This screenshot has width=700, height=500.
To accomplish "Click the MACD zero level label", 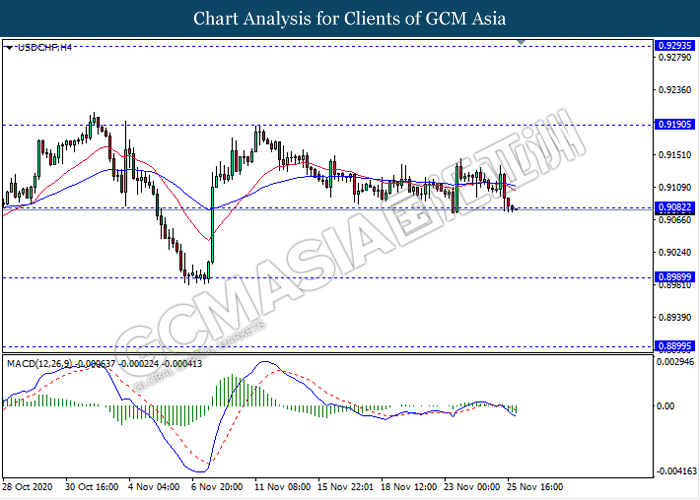I will pos(665,406).
